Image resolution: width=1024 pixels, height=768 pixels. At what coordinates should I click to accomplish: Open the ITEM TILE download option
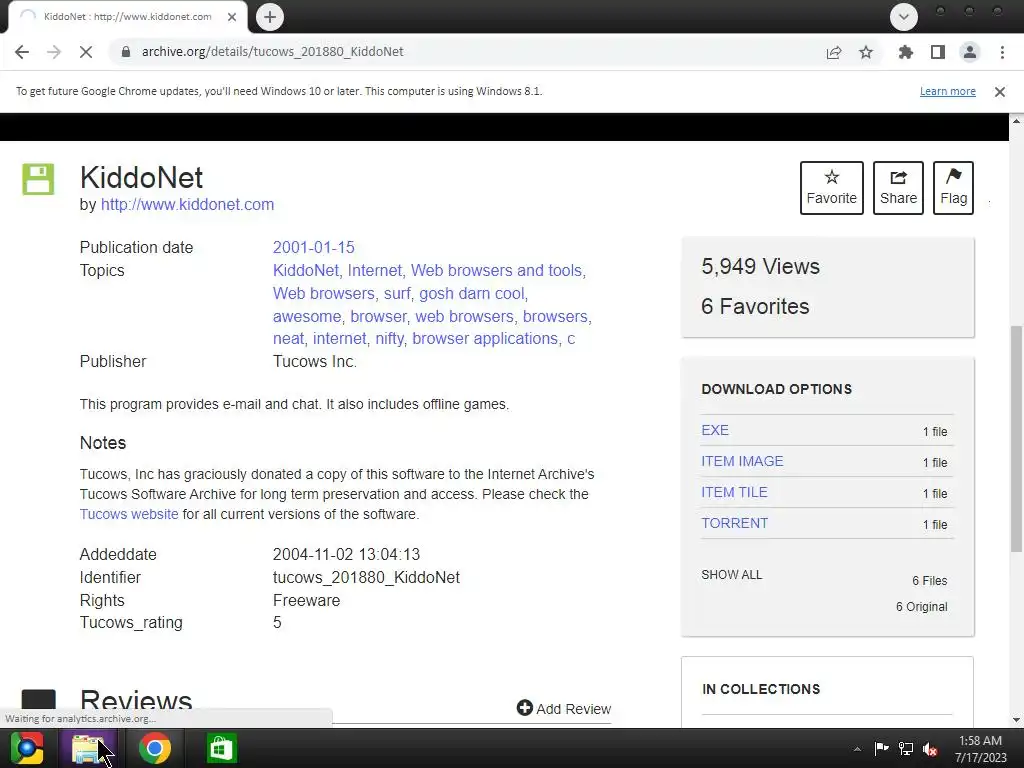click(734, 492)
